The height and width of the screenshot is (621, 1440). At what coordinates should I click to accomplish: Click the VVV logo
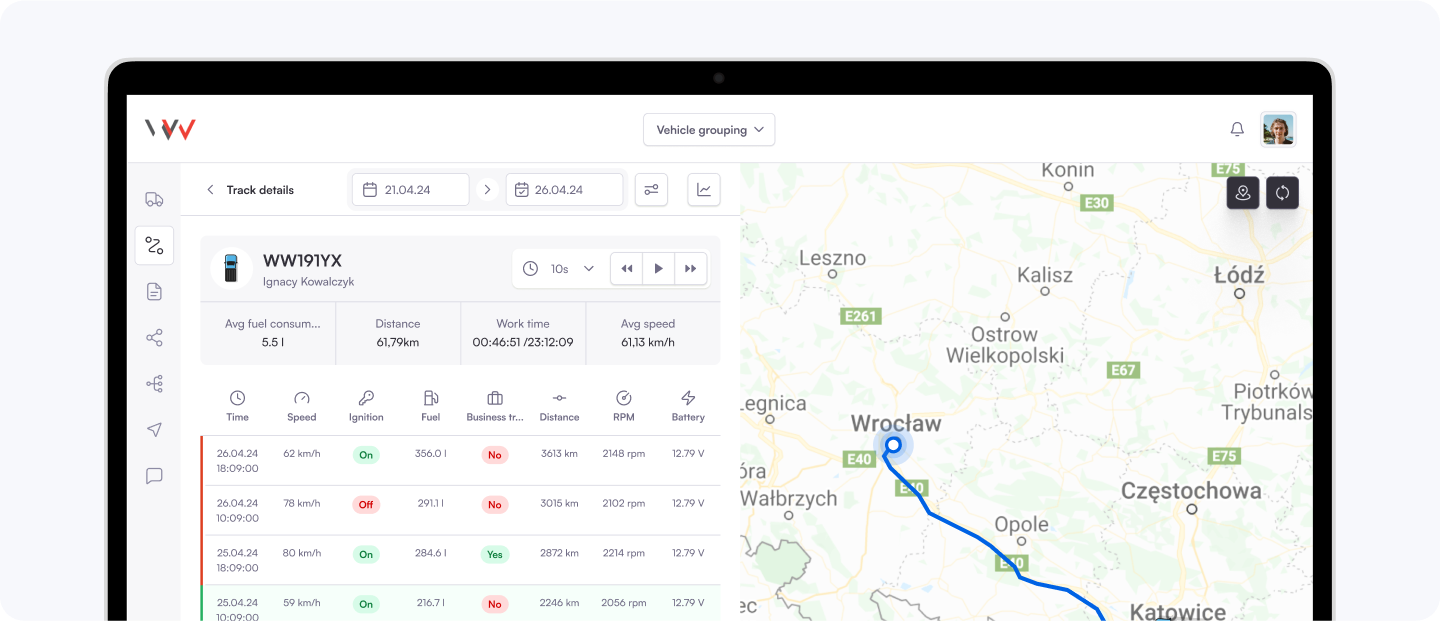tap(170, 129)
